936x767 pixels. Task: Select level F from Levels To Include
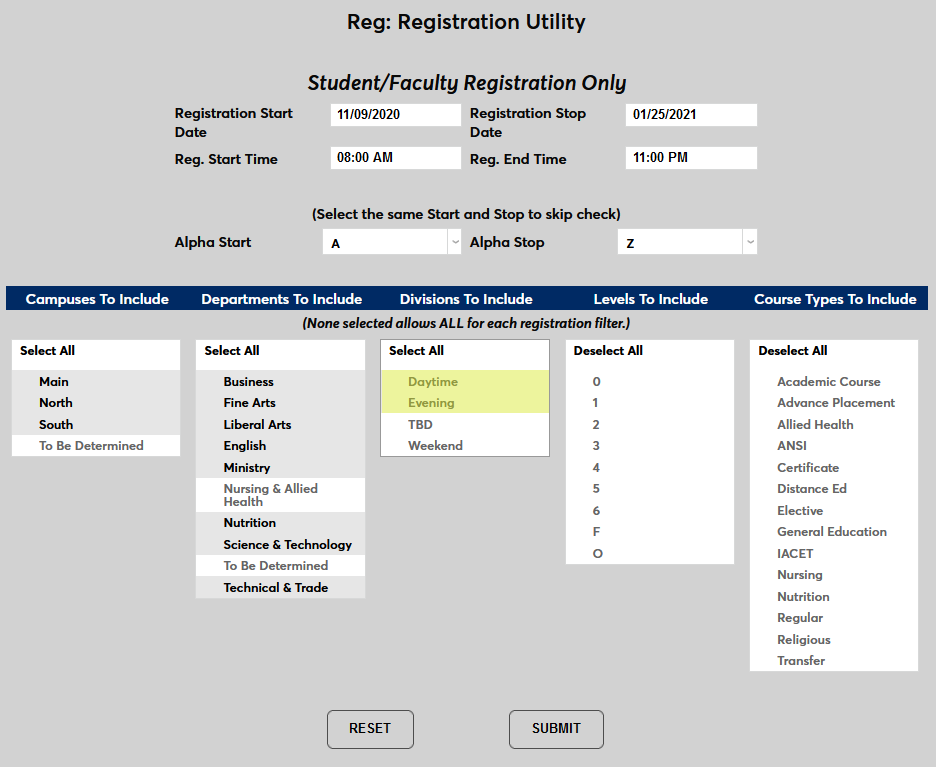[x=595, y=531]
